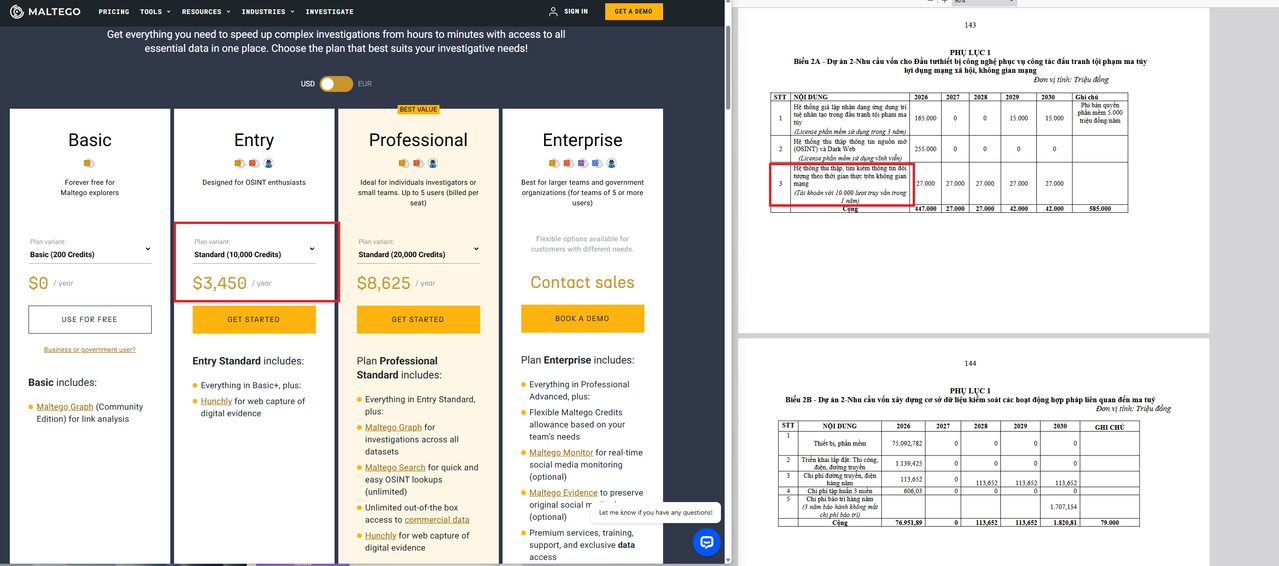Viewport: 1279px width, 566px height.
Task: Click page number 144 in the PDF
Action: coord(970,364)
